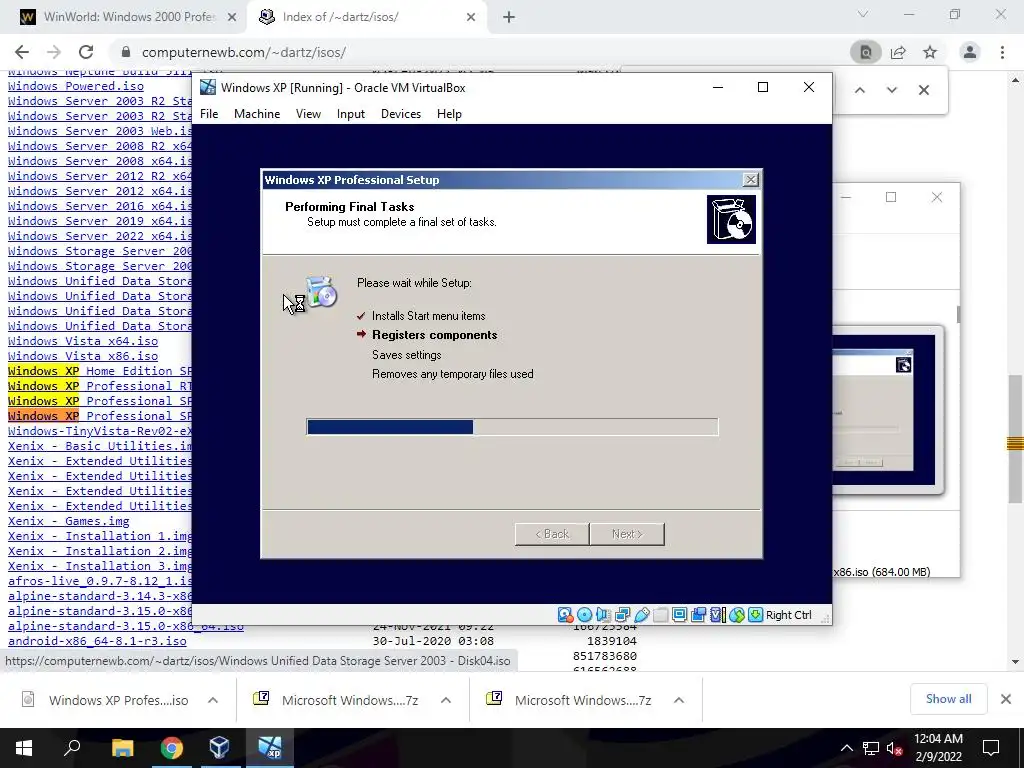Click the mouse integration indicator icon
This screenshot has height=768, width=1024.
(737, 615)
